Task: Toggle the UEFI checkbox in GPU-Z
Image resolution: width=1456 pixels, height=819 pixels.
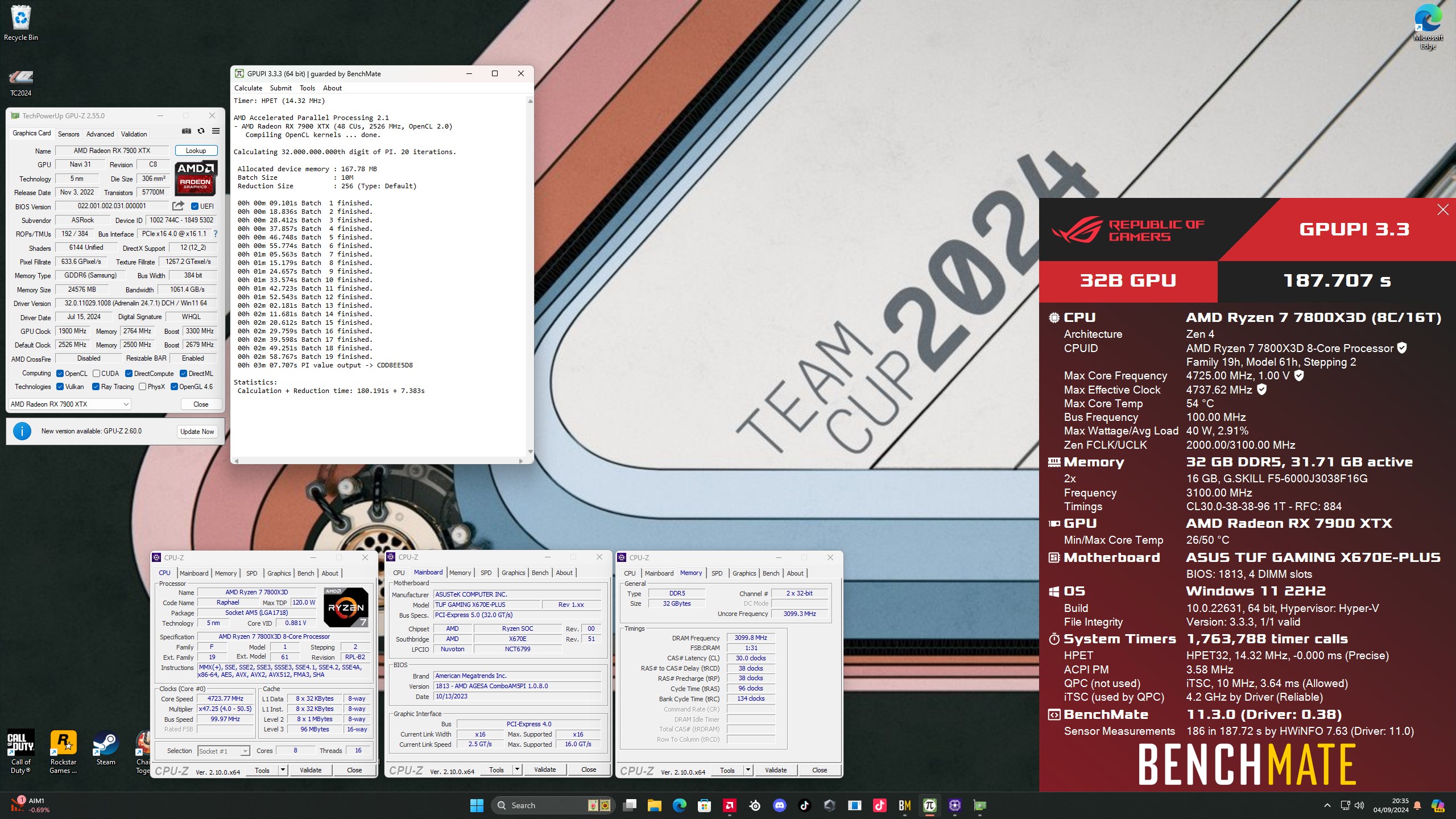Action: tap(195, 206)
